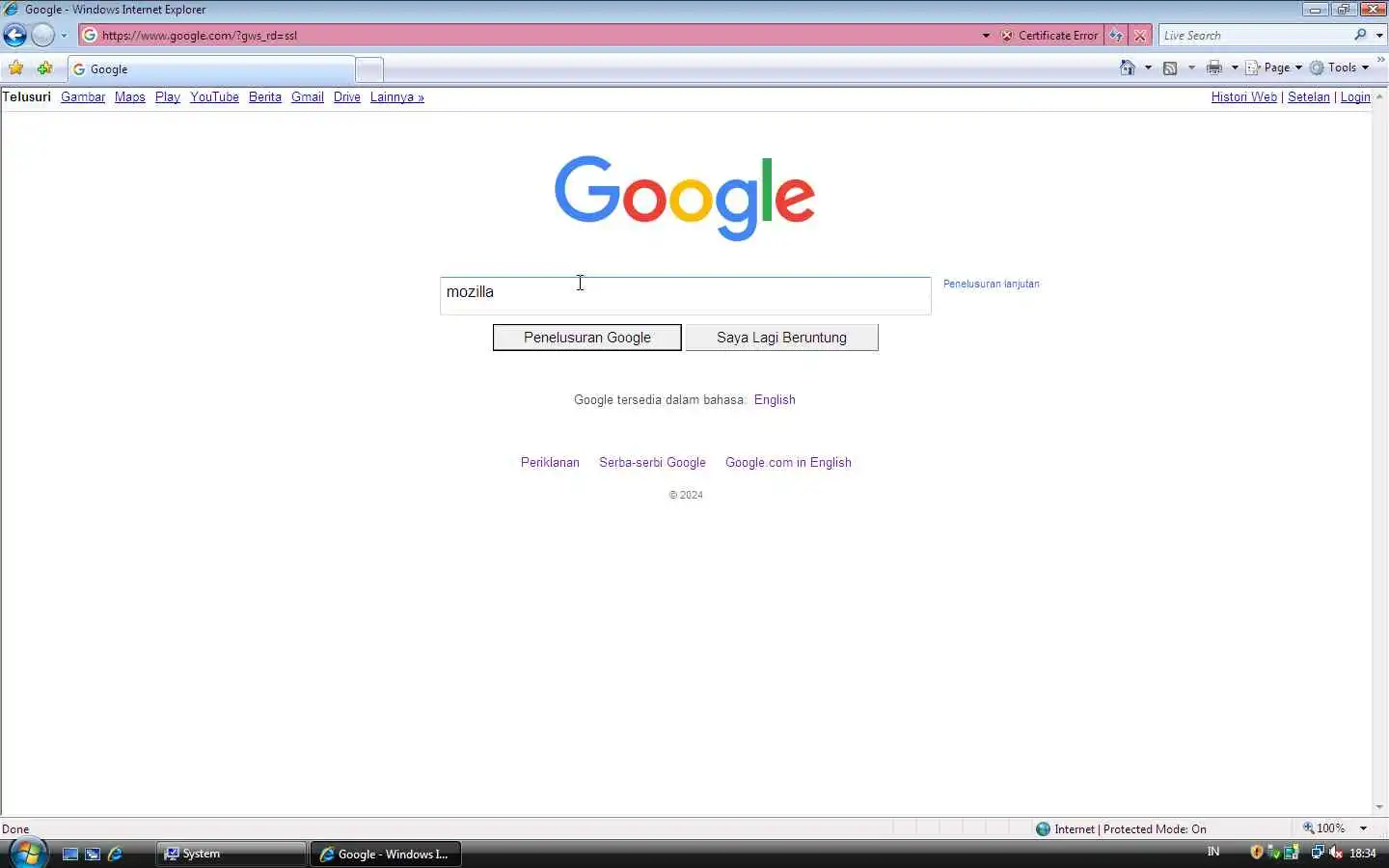Open Play link in Google bar

168,97
